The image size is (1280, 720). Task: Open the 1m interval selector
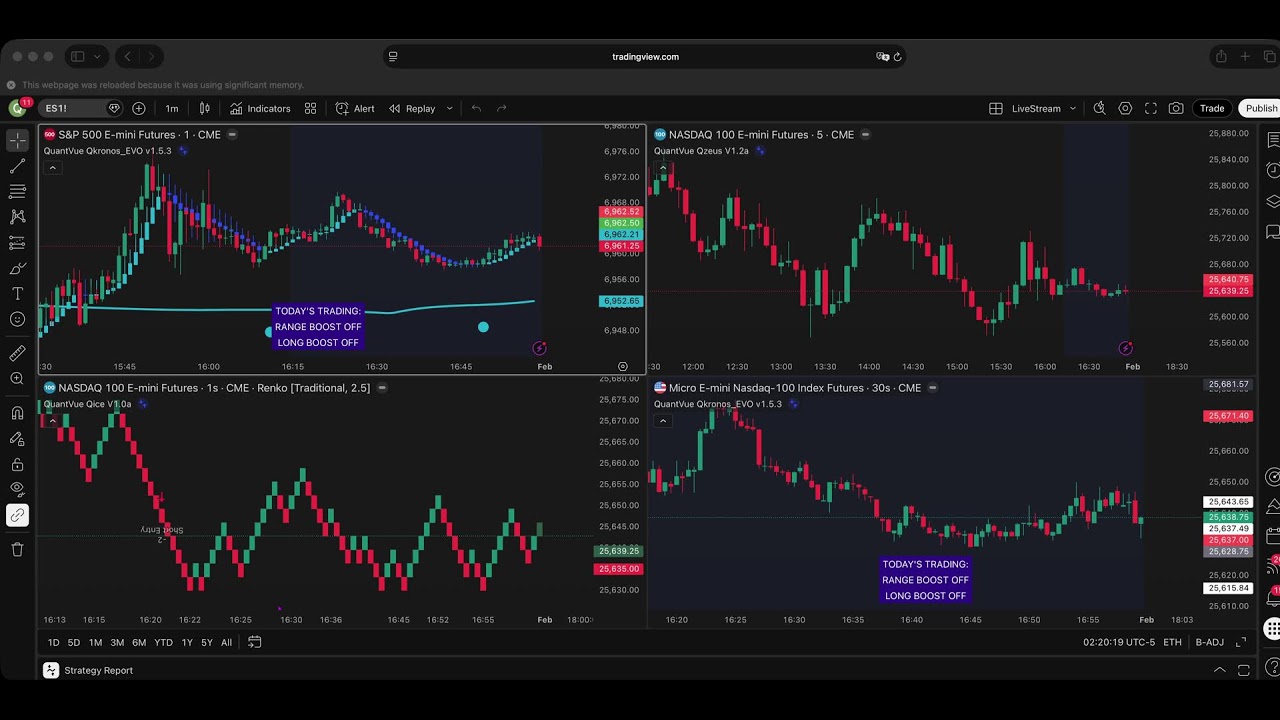[172, 108]
